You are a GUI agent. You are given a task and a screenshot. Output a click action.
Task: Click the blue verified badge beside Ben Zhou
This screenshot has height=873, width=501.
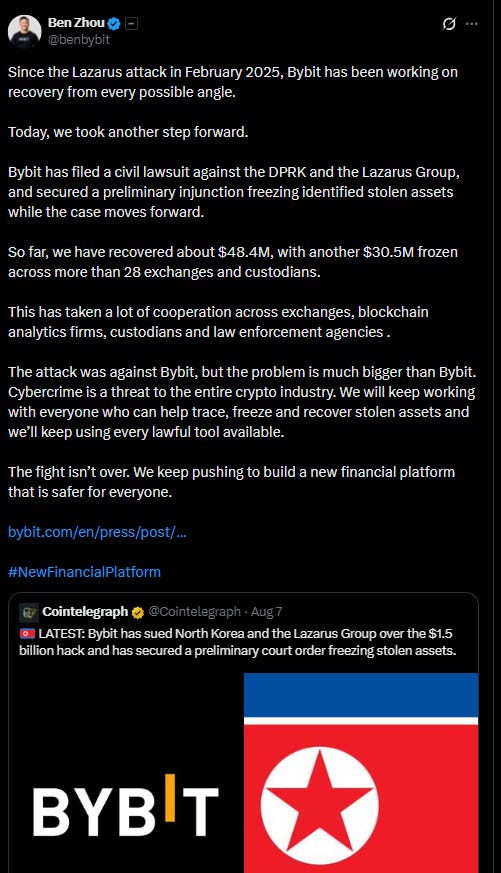tap(114, 24)
